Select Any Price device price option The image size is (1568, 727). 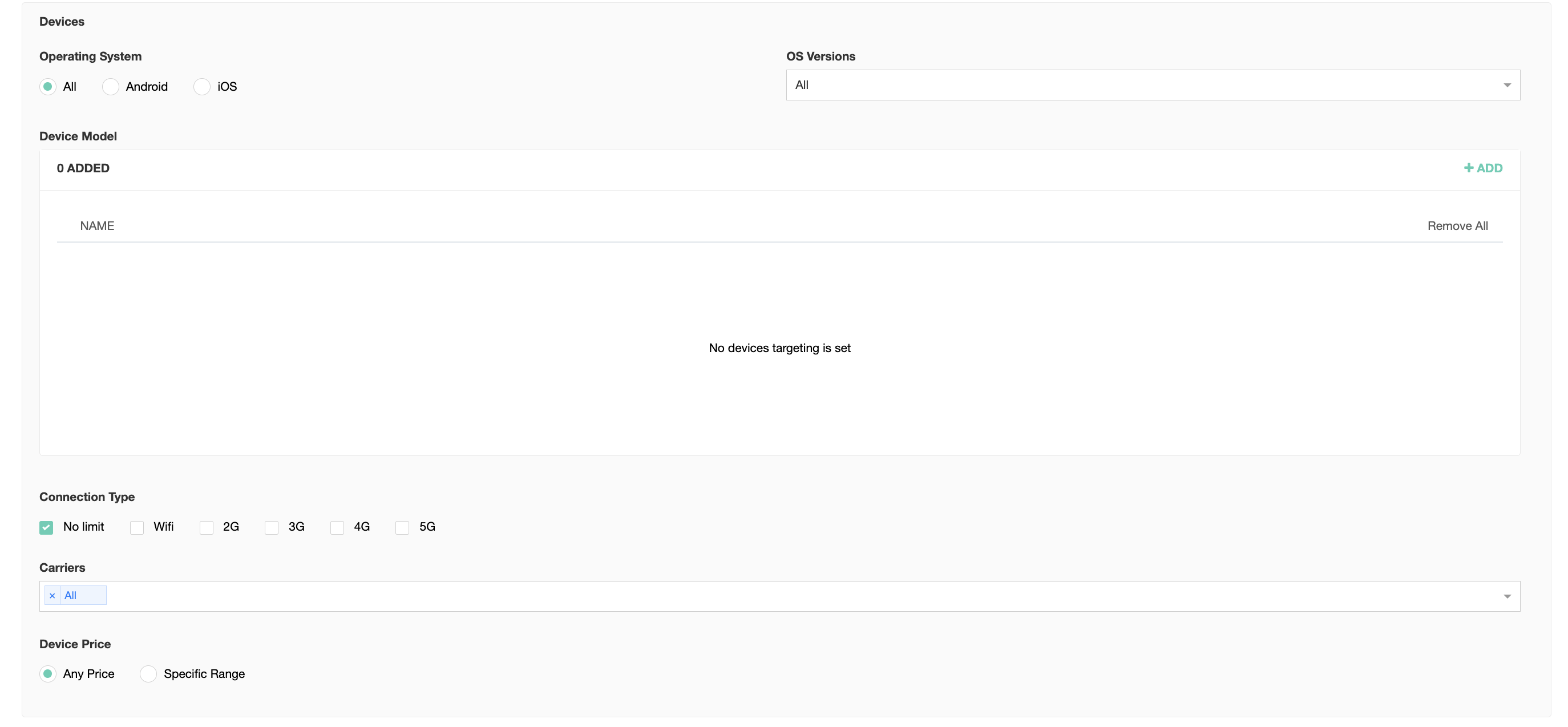tap(48, 673)
